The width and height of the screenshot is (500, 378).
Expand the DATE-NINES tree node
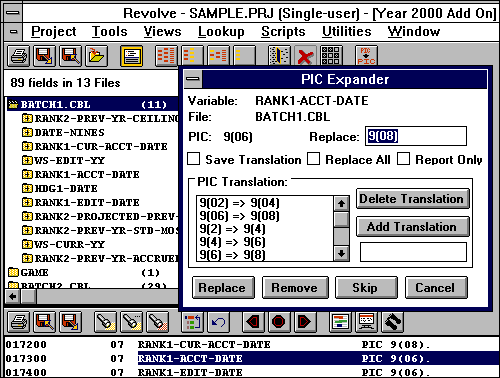27,132
